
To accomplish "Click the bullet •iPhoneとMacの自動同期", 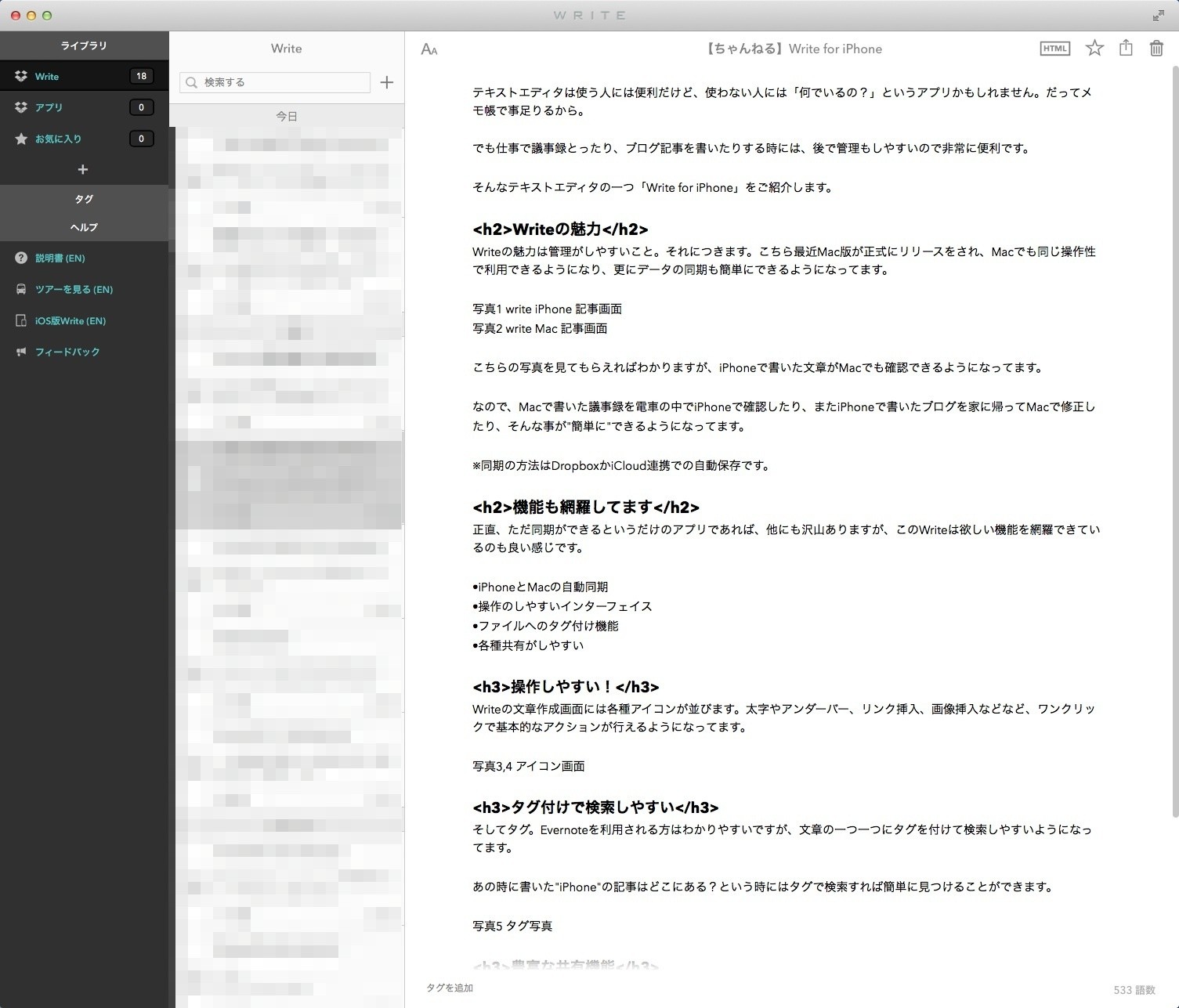I will [540, 587].
